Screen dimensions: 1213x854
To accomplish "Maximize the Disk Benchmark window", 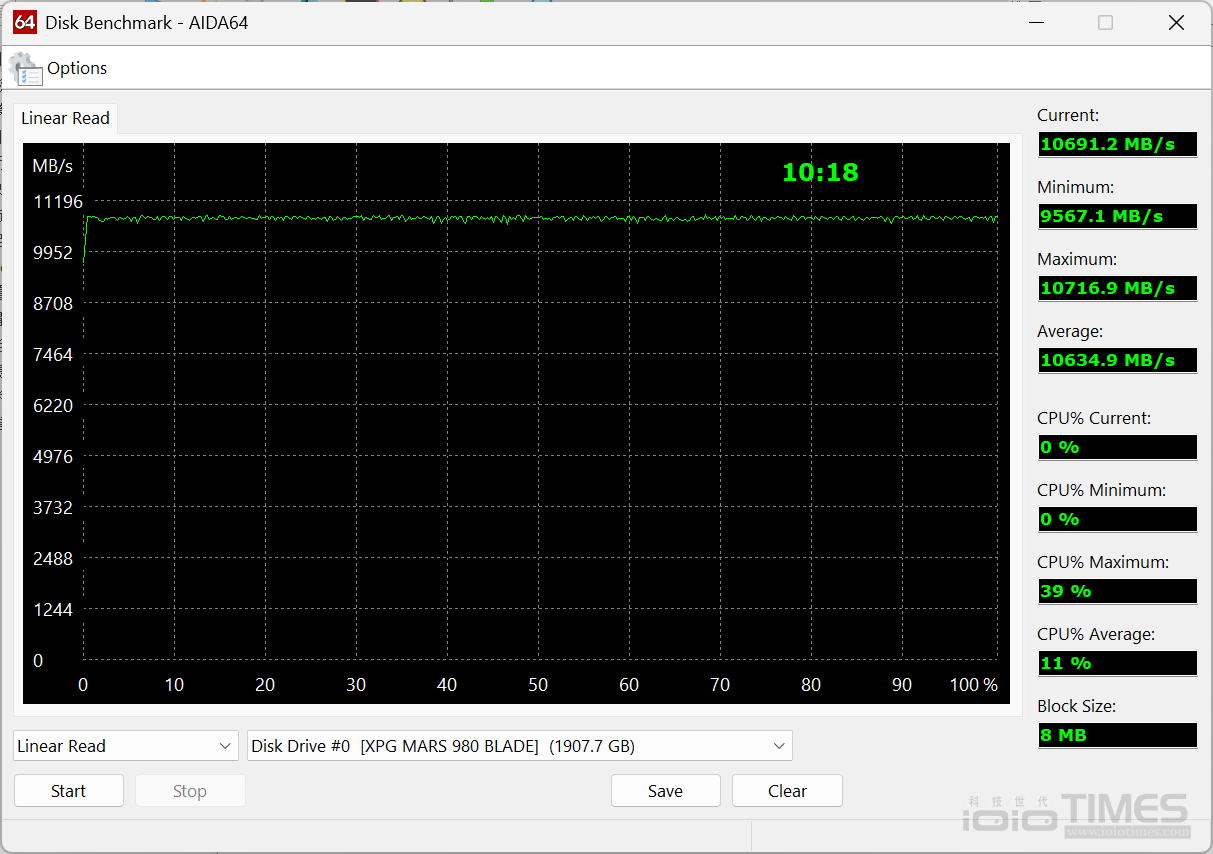I will point(1105,22).
